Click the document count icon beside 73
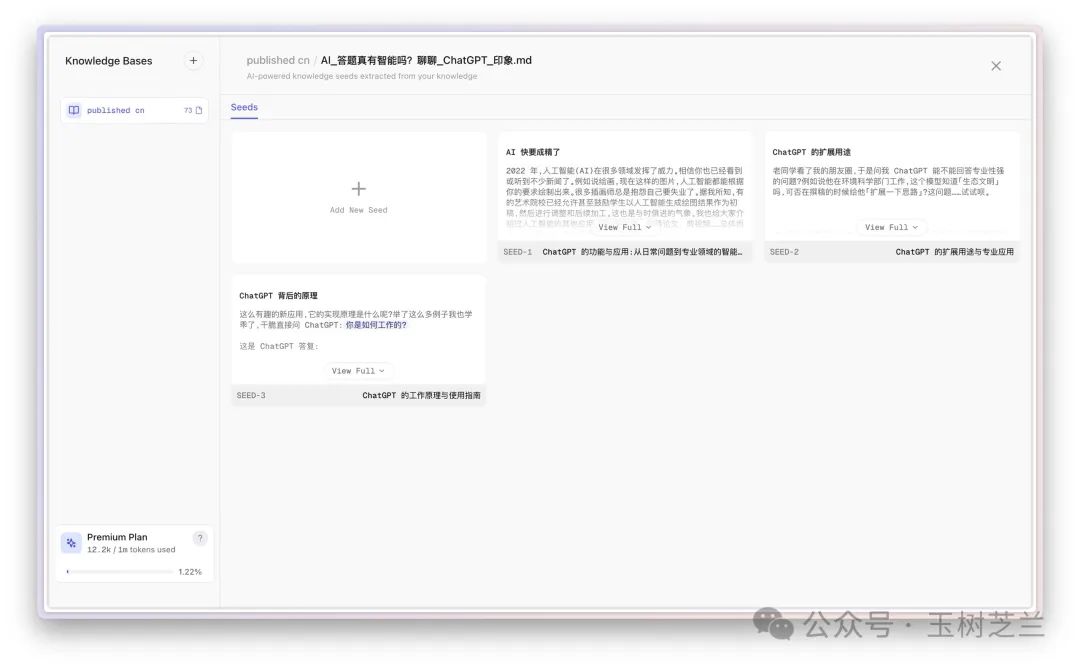Image resolution: width=1080 pixels, height=668 pixels. pyautogui.click(x=199, y=110)
